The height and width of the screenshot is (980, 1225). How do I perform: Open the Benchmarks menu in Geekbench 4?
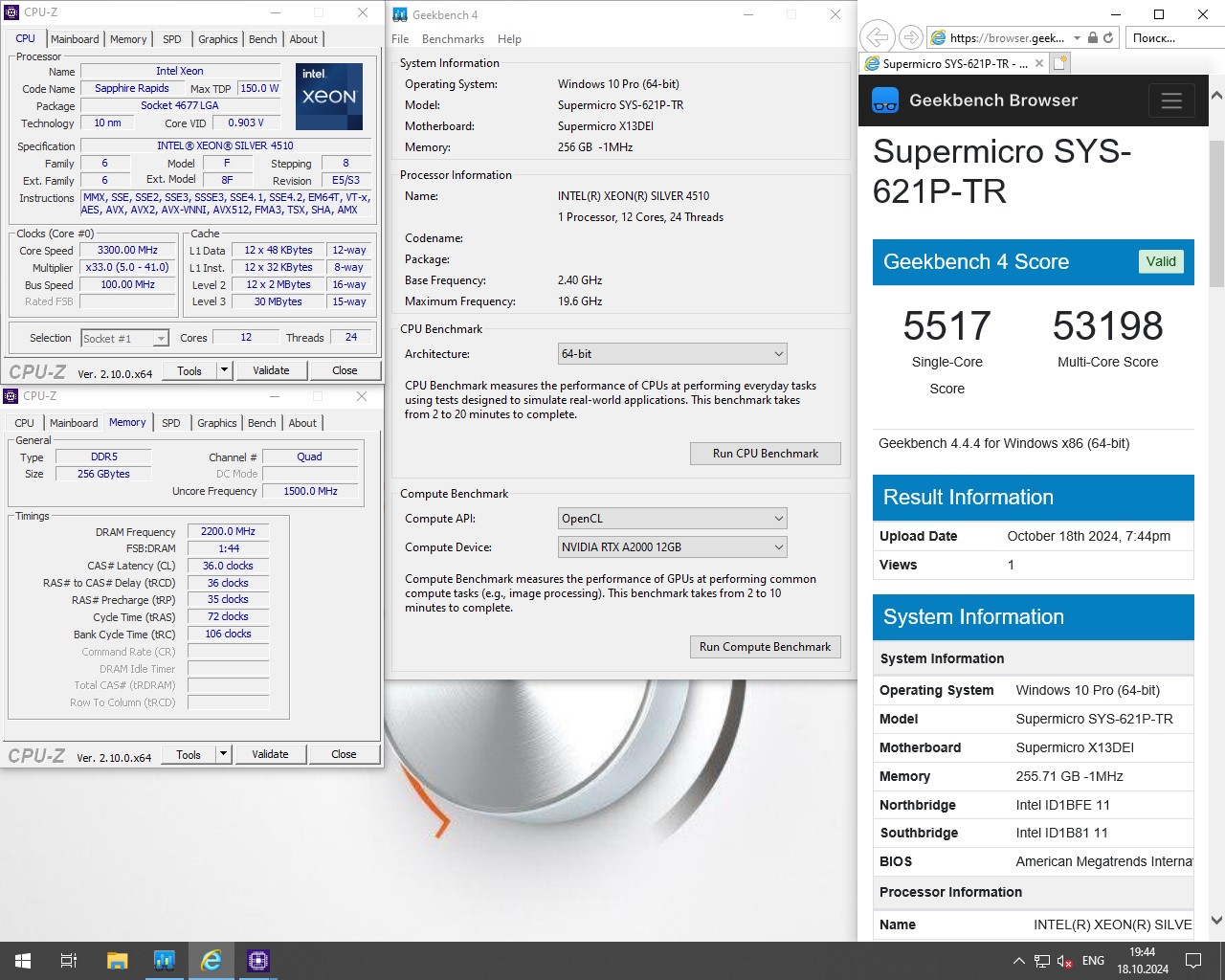pyautogui.click(x=453, y=39)
